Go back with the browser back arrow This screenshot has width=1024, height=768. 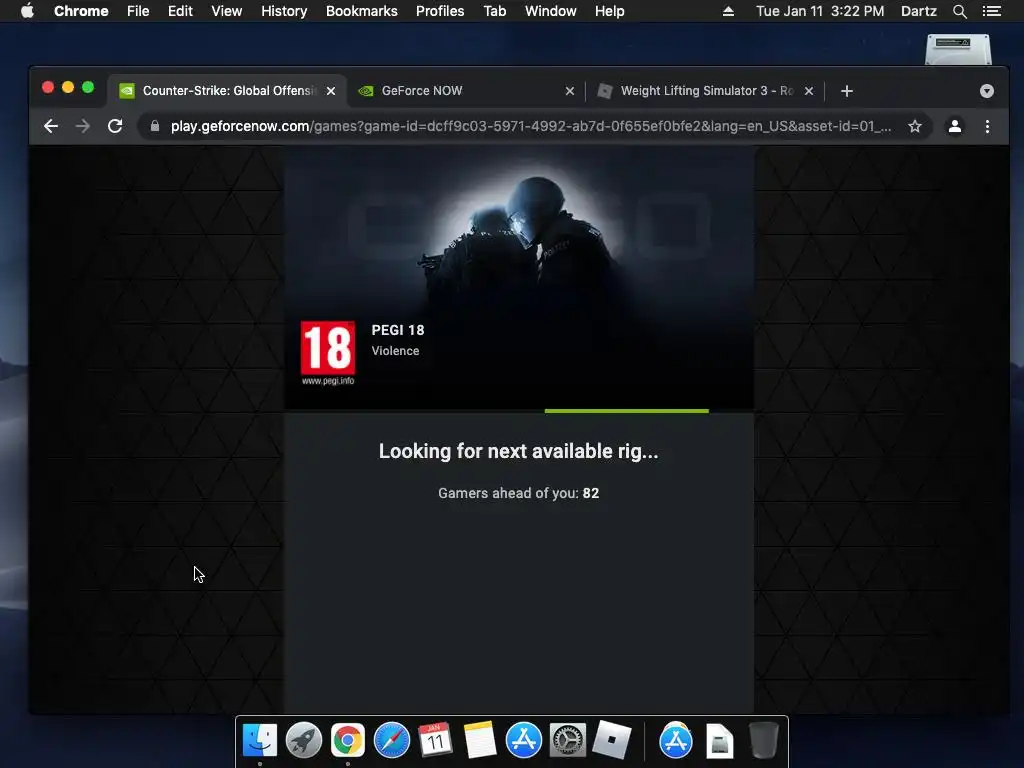point(51,126)
